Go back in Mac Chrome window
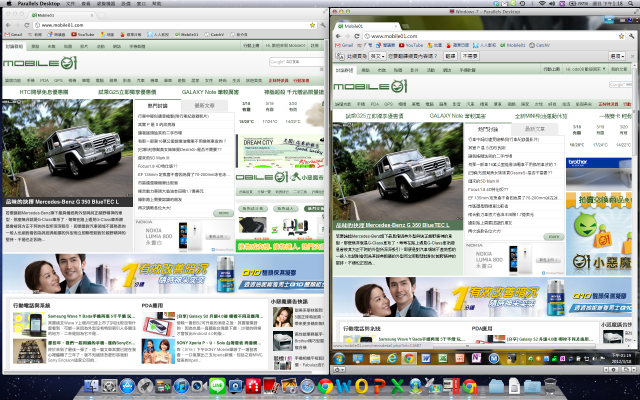Image resolution: width=640 pixels, height=400 pixels. click(x=8, y=25)
